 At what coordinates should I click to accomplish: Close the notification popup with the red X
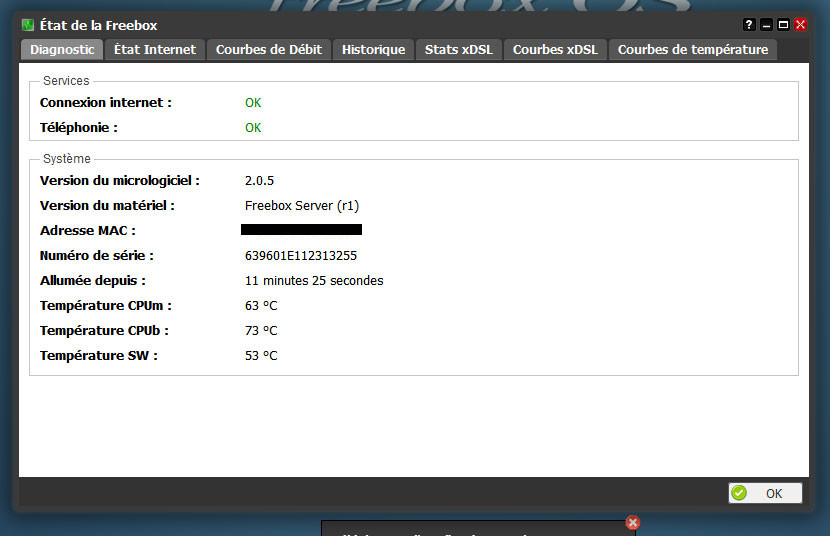(633, 523)
